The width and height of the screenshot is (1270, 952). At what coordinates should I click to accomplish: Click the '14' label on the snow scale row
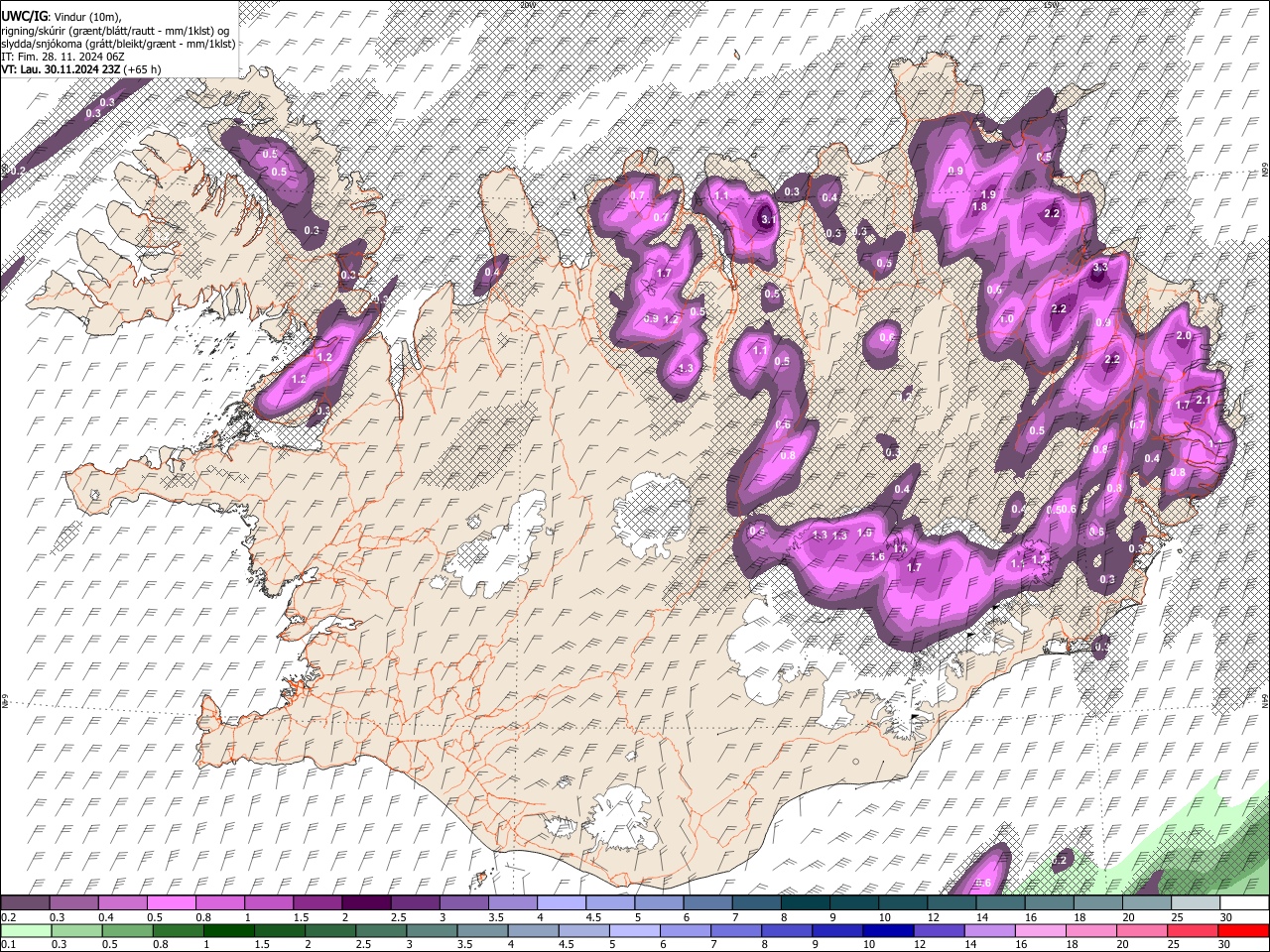pos(981,917)
